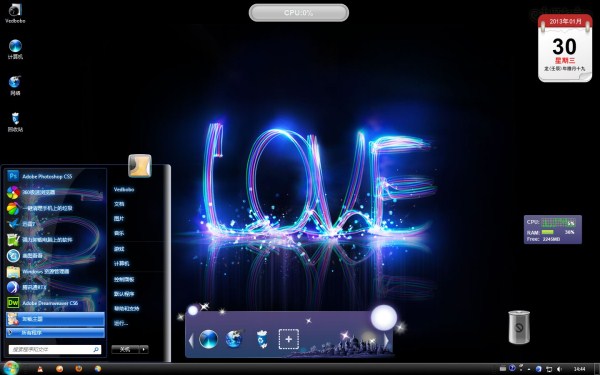Click the volume speaker icon in system tray
This screenshot has height=375, width=600.
tap(559, 369)
